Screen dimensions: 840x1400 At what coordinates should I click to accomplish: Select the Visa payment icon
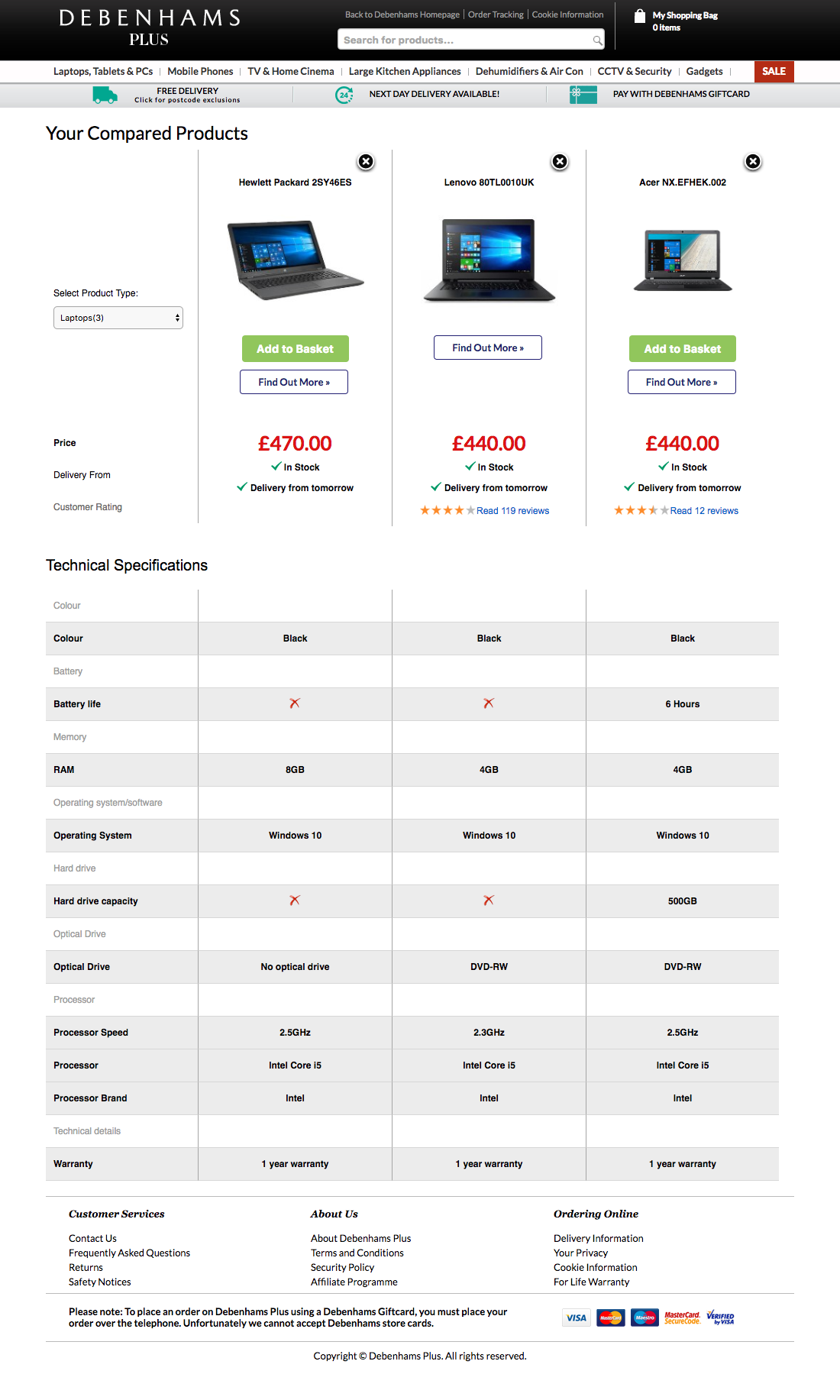[x=576, y=1318]
